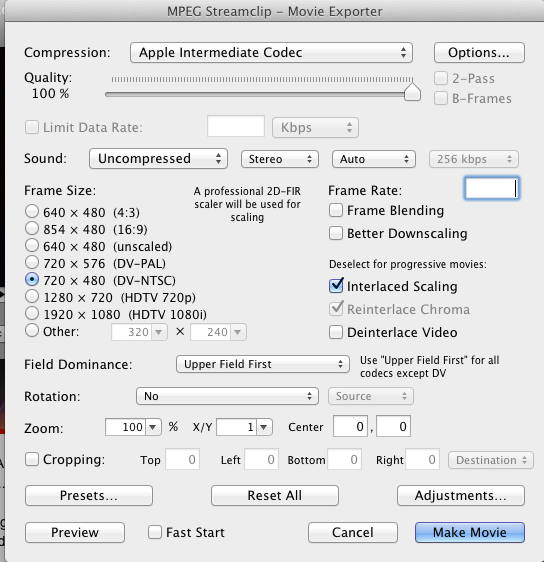Select 854 × 480 (16:9) frame size
The width and height of the screenshot is (544, 562).
point(32,228)
